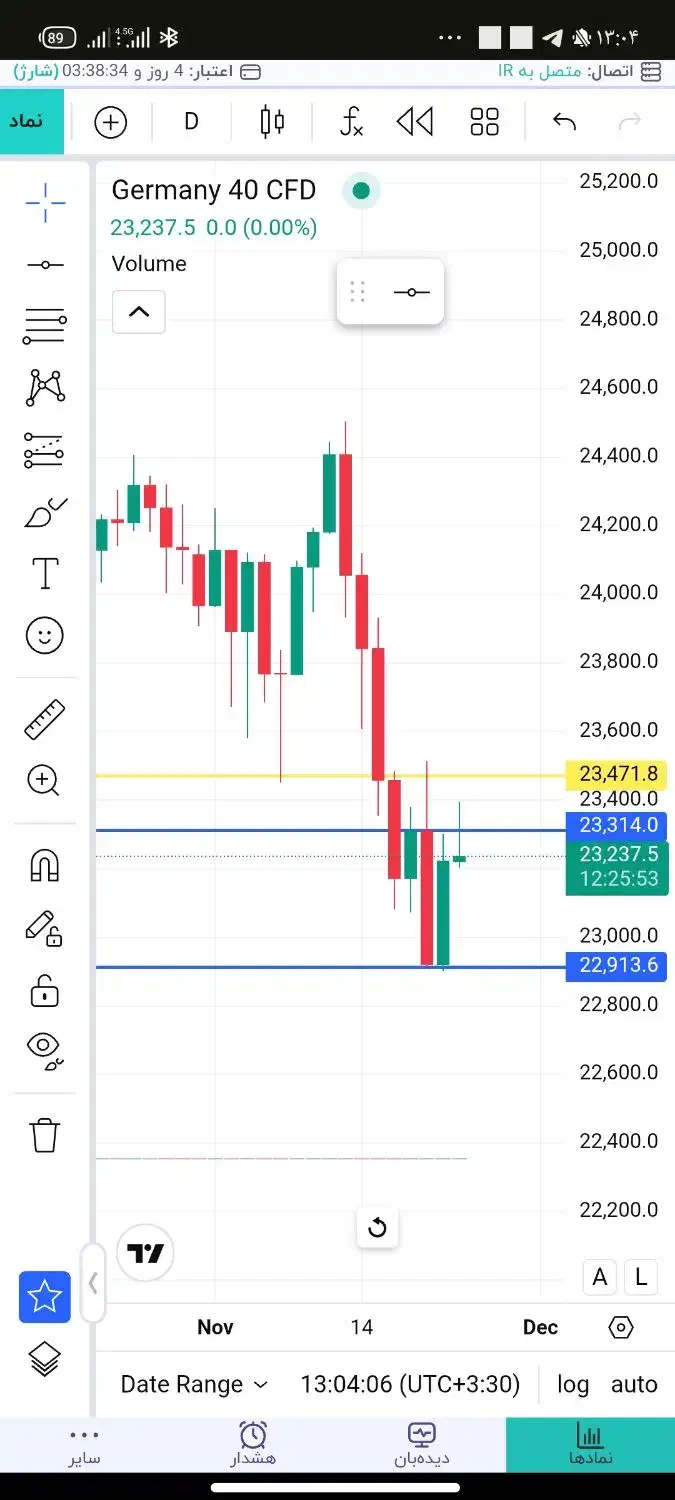Click the undo arrow button
This screenshot has height=1500, width=675.
click(x=564, y=122)
